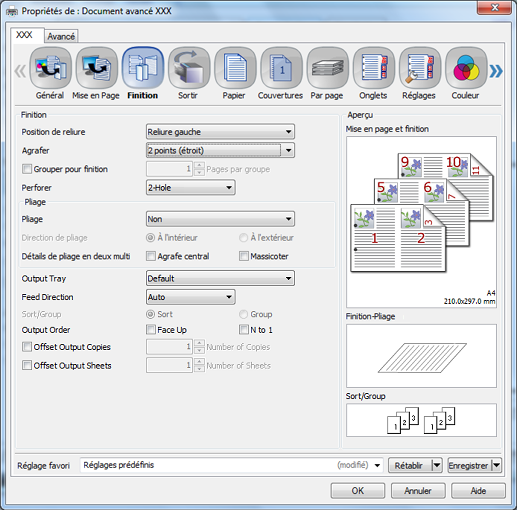Select the Mise en Page icon
Viewport: 517px width, 510px height.
pos(97,68)
